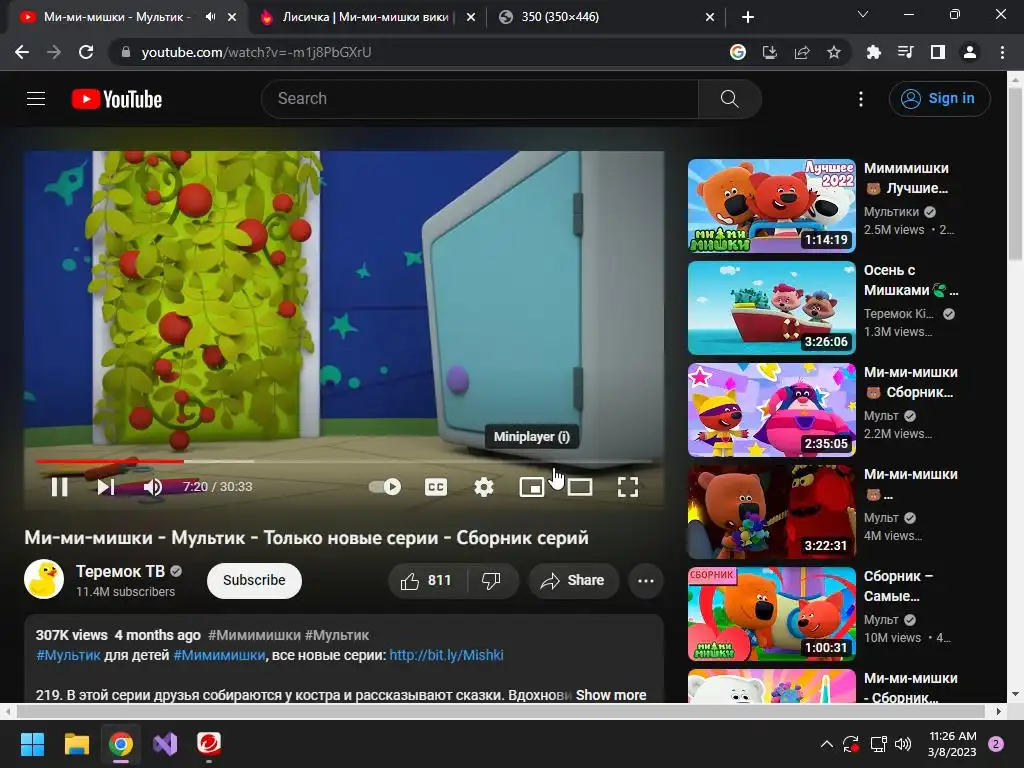Expand description with Show more
The height and width of the screenshot is (768, 1024).
click(611, 695)
